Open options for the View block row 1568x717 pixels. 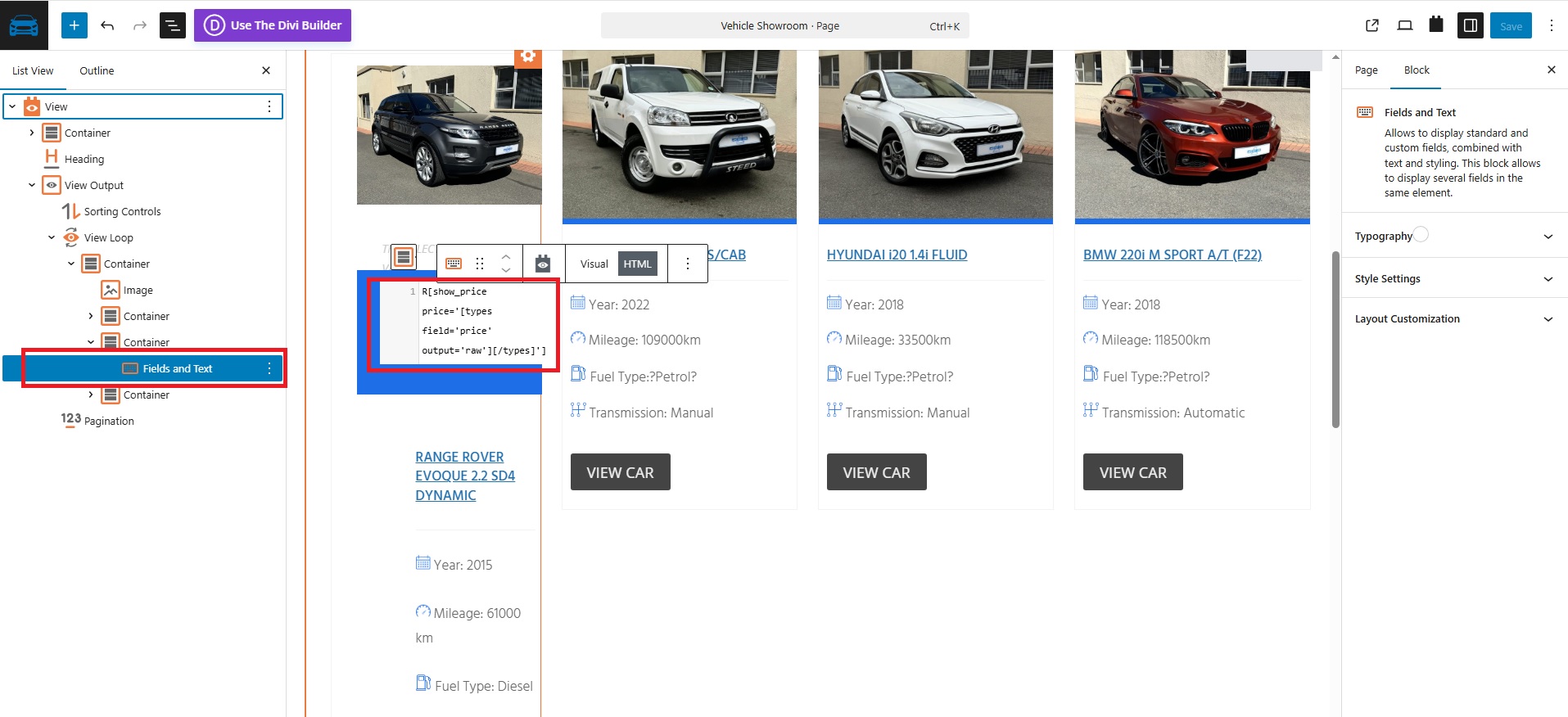click(x=269, y=106)
